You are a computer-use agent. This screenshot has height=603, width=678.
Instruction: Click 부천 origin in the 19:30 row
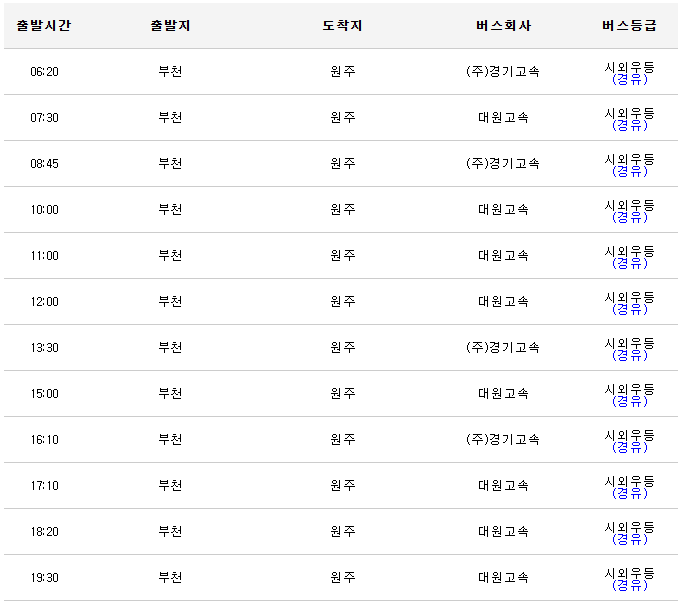(x=170, y=578)
